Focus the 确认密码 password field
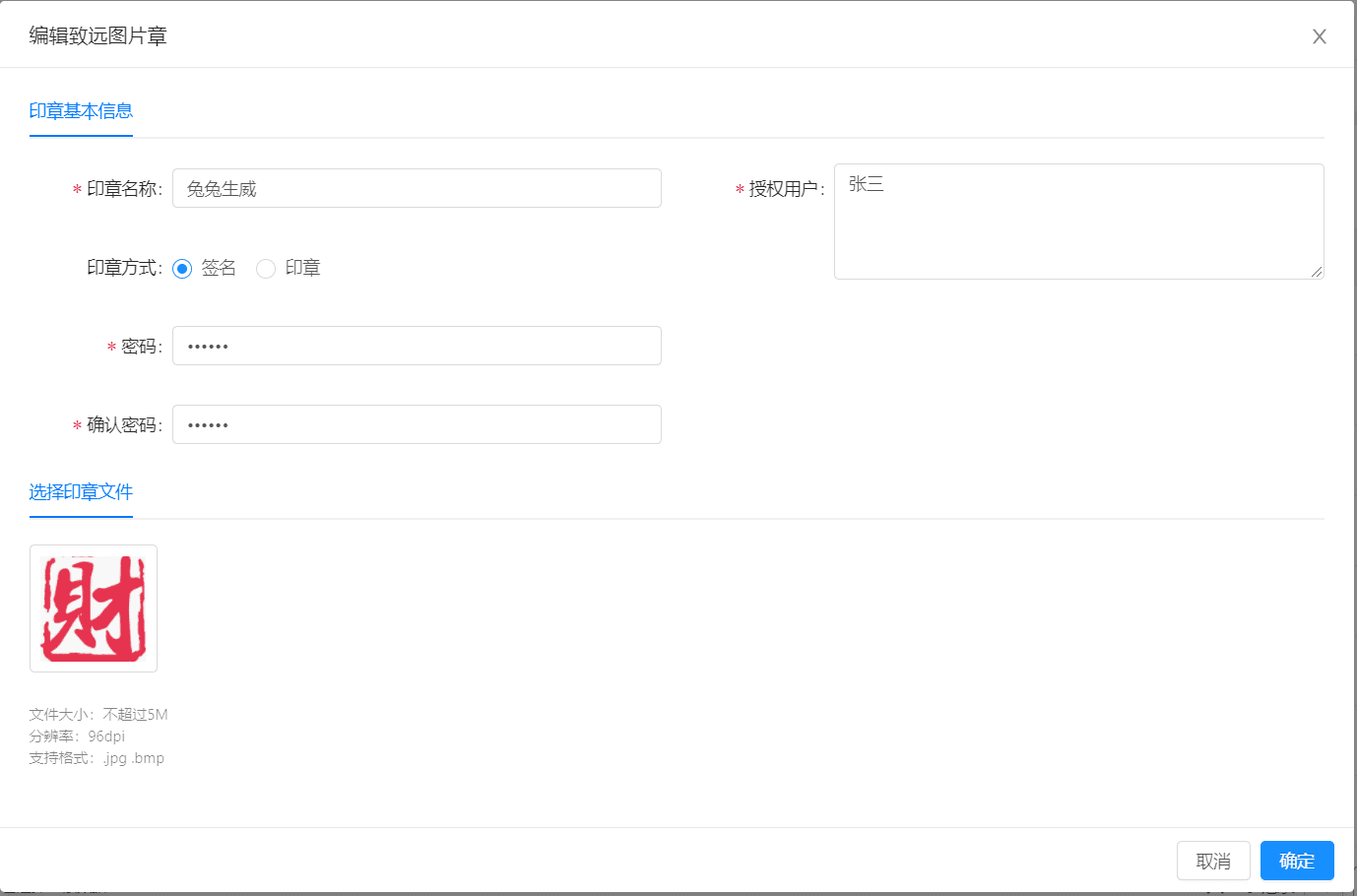 (417, 424)
